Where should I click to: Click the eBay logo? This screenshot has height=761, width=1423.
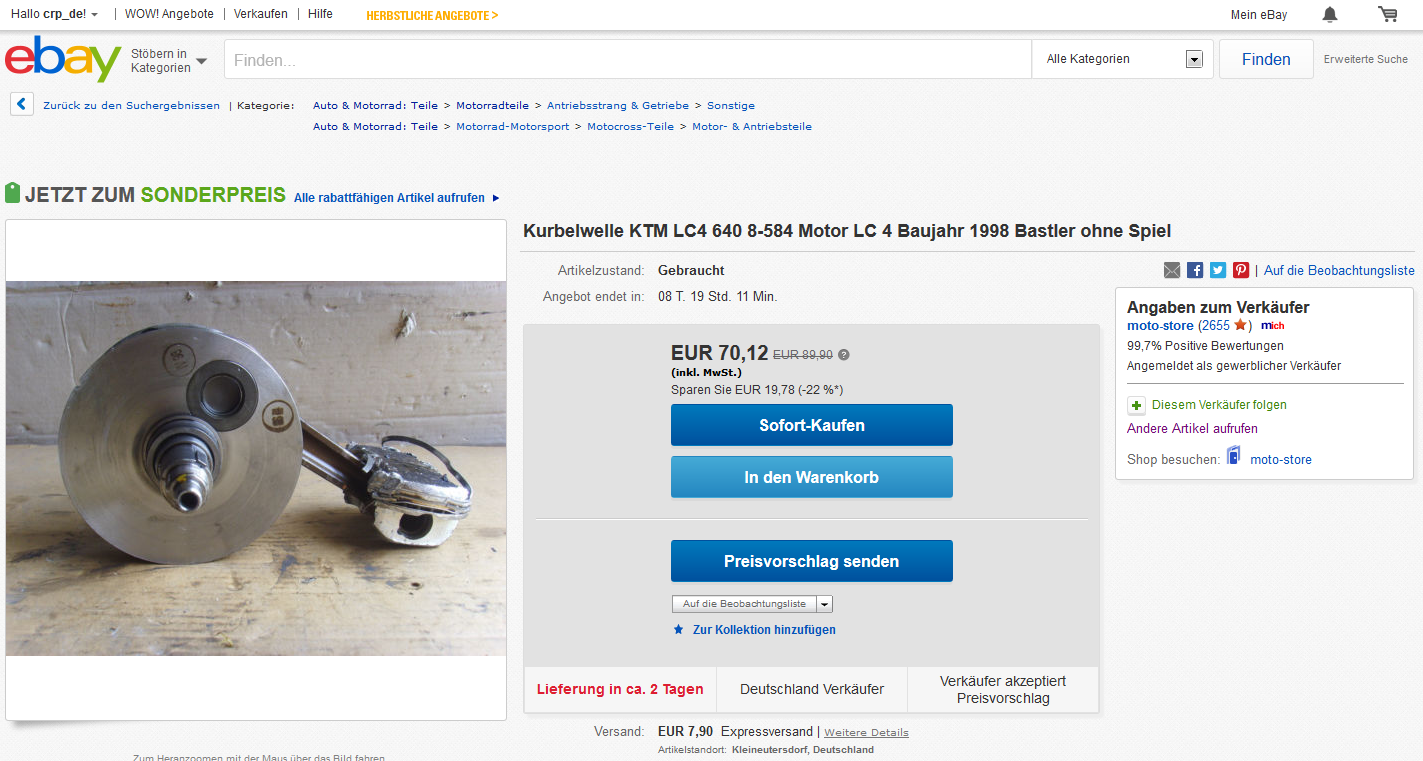coord(62,60)
